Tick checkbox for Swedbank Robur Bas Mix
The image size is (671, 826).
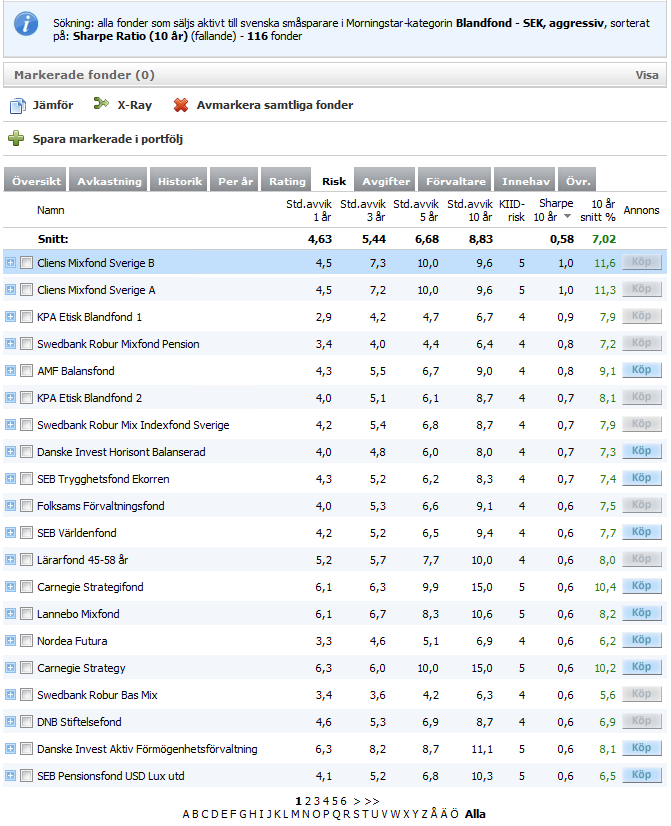26,694
